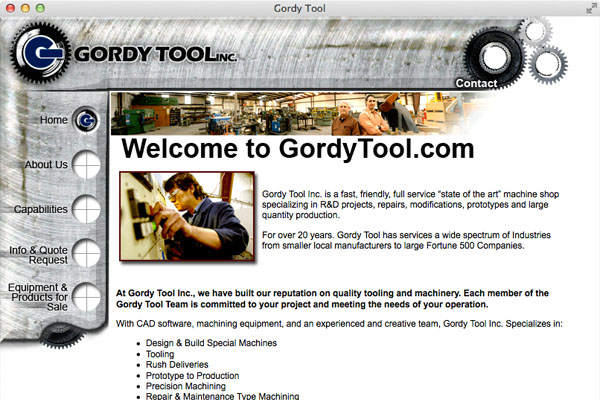The width and height of the screenshot is (600, 400).
Task: Click the 'Gordy Tool Inc. is a fast, friendly' paragraph
Action: 411,205
